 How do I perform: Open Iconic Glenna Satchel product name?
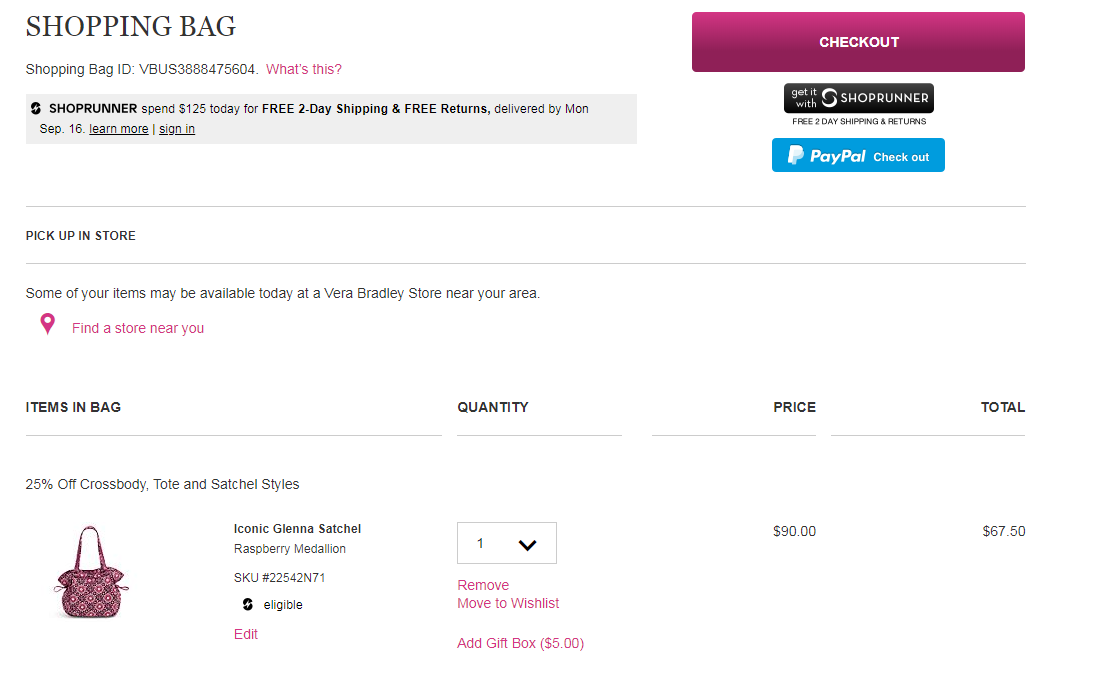pyautogui.click(x=297, y=529)
